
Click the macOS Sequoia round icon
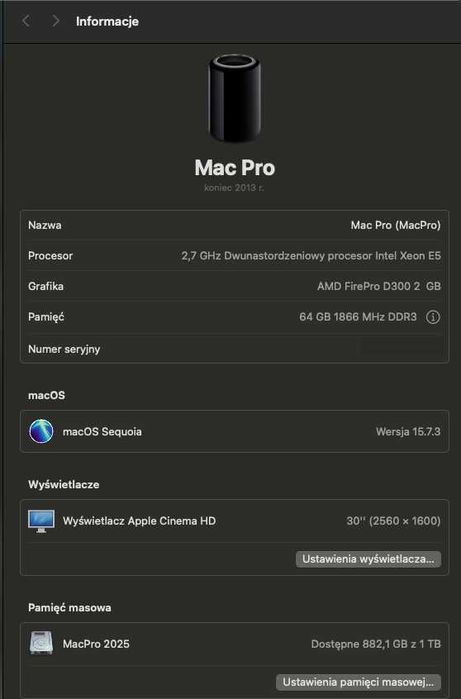click(41, 431)
